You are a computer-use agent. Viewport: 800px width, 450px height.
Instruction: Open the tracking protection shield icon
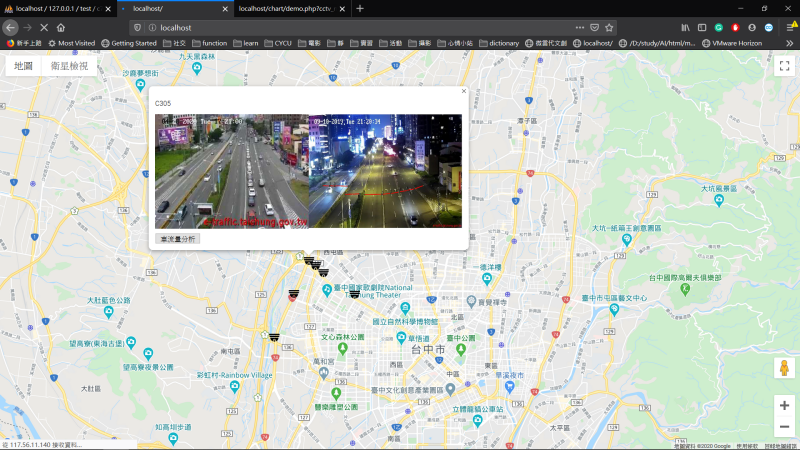[137, 28]
